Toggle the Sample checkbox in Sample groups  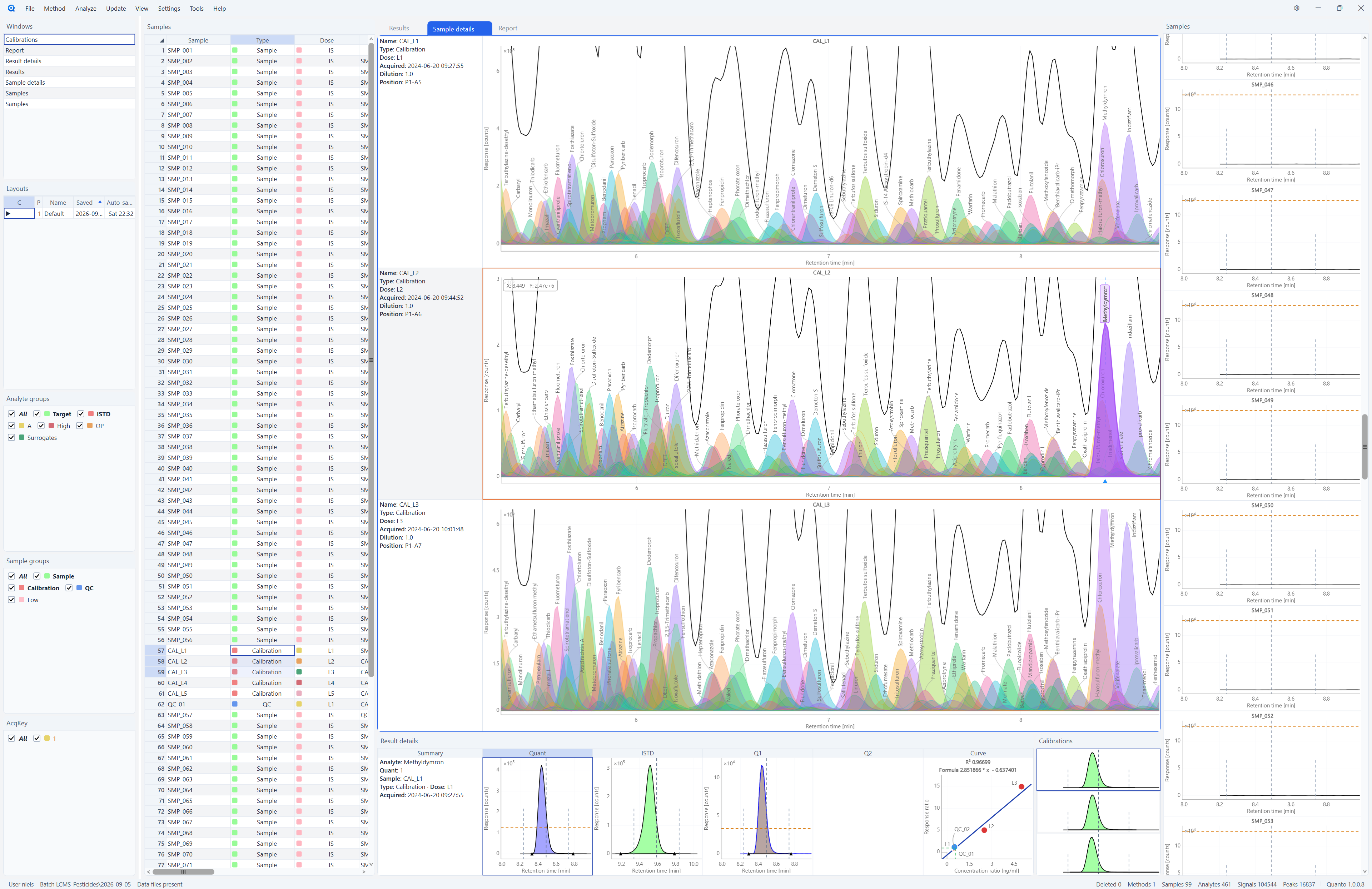(37, 576)
